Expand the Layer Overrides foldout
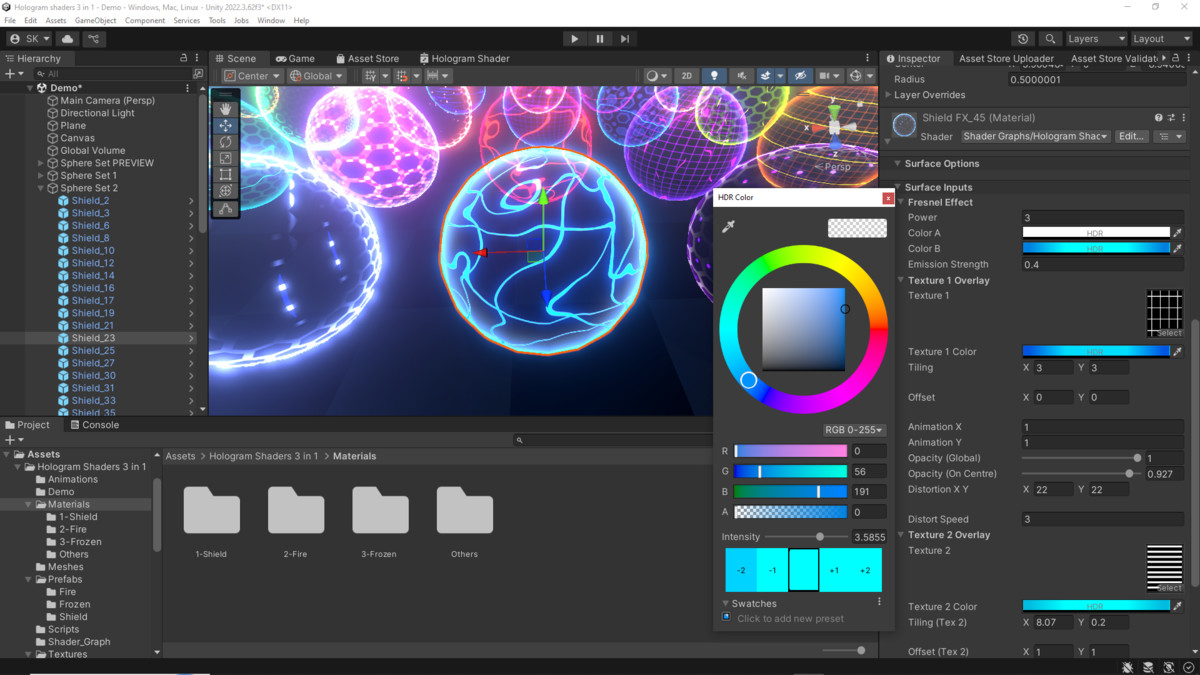Viewport: 1200px width, 675px height. [888, 95]
